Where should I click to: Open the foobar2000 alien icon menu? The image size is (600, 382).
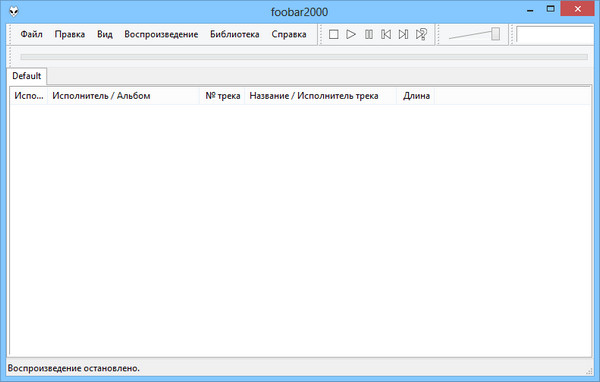[x=14, y=11]
